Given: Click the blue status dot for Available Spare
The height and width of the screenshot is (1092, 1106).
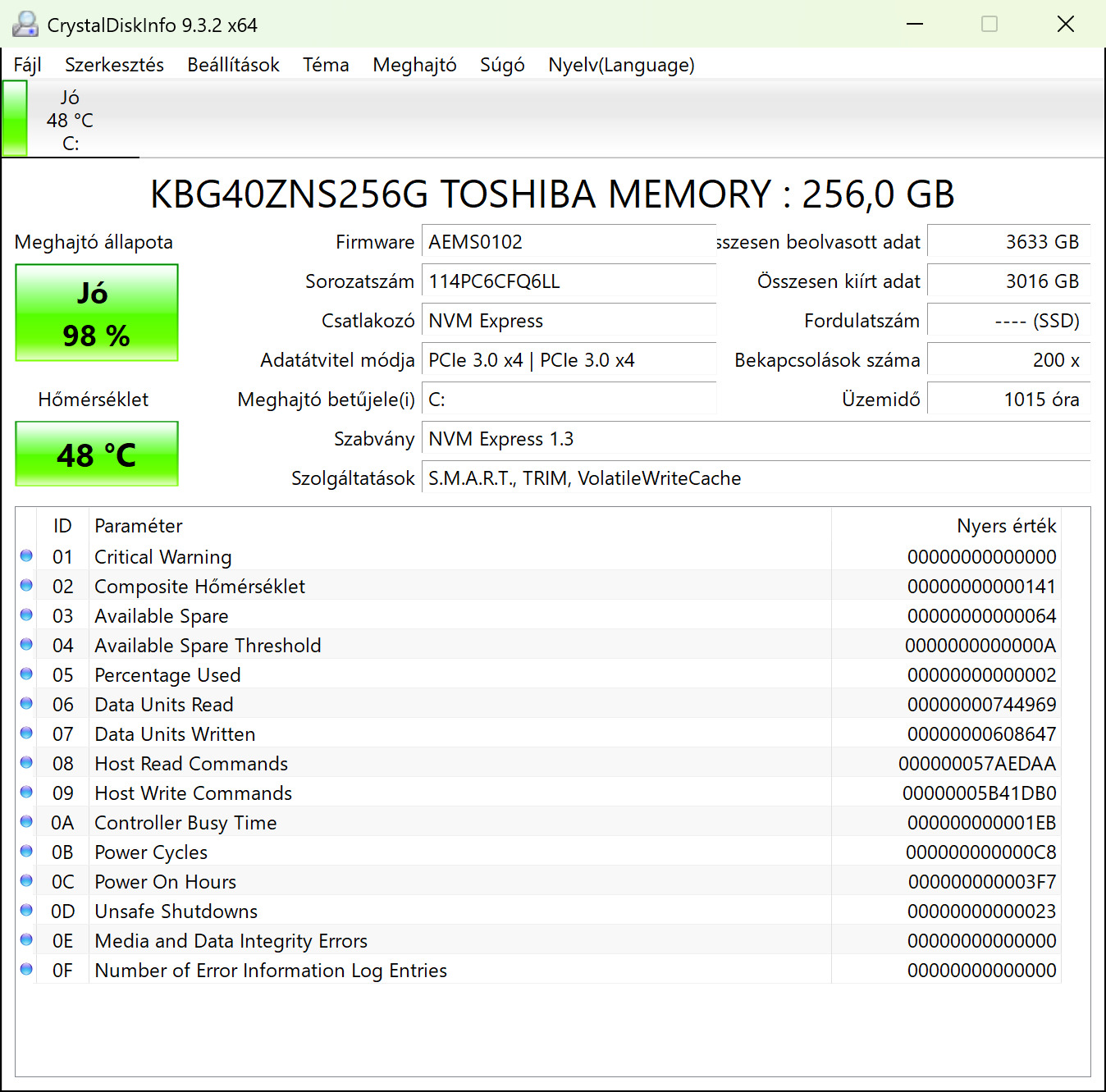Looking at the screenshot, I should tap(26, 615).
